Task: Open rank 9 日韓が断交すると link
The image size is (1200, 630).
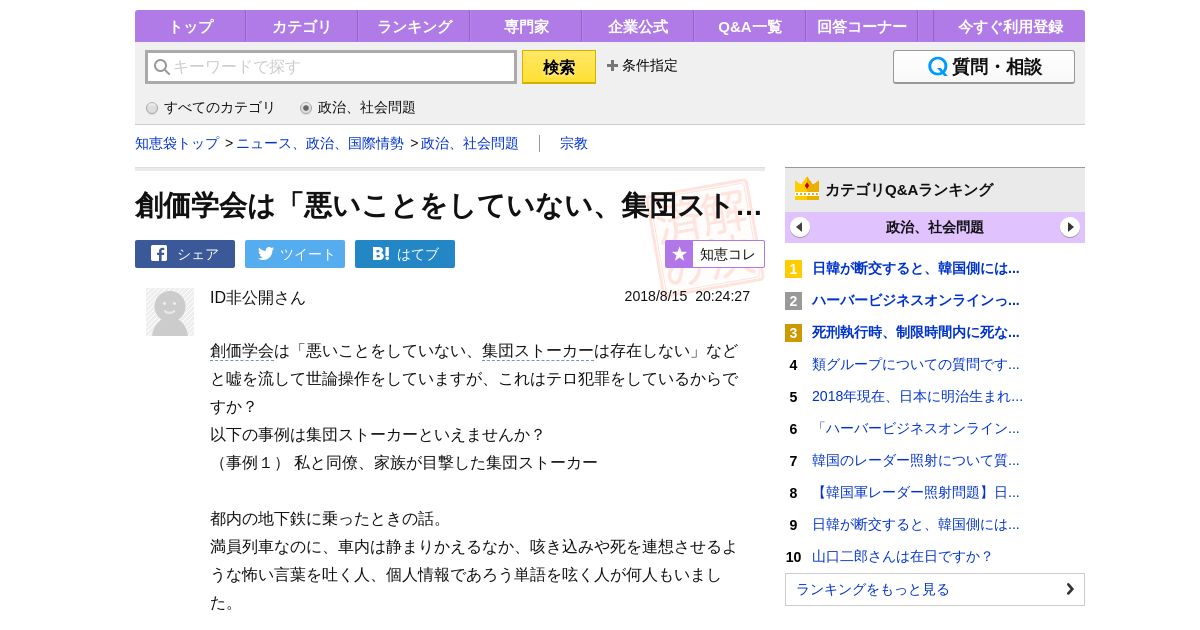Action: coord(916,525)
